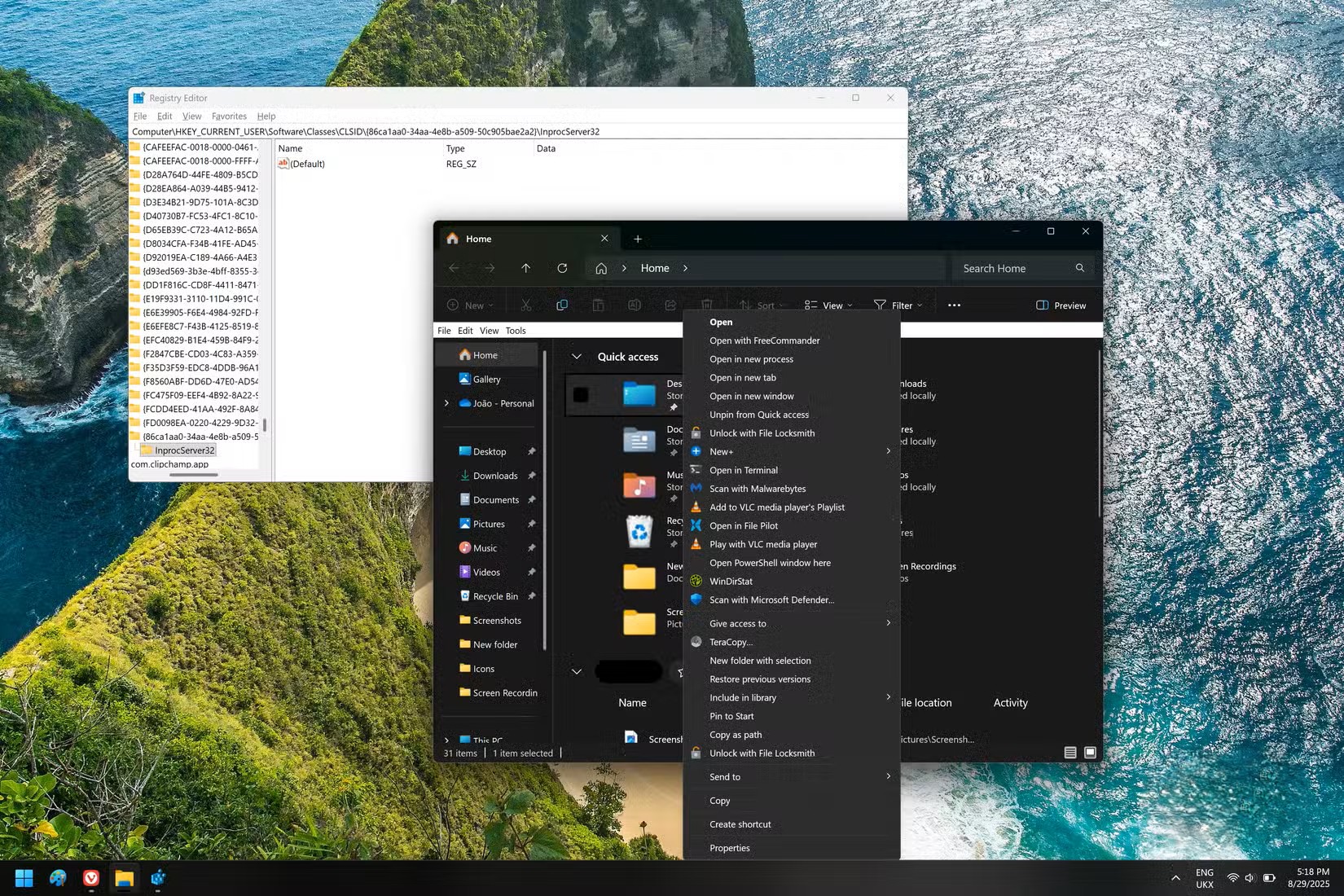Expand the New+ submenu arrow
The height and width of the screenshot is (896, 1344).
(x=887, y=451)
